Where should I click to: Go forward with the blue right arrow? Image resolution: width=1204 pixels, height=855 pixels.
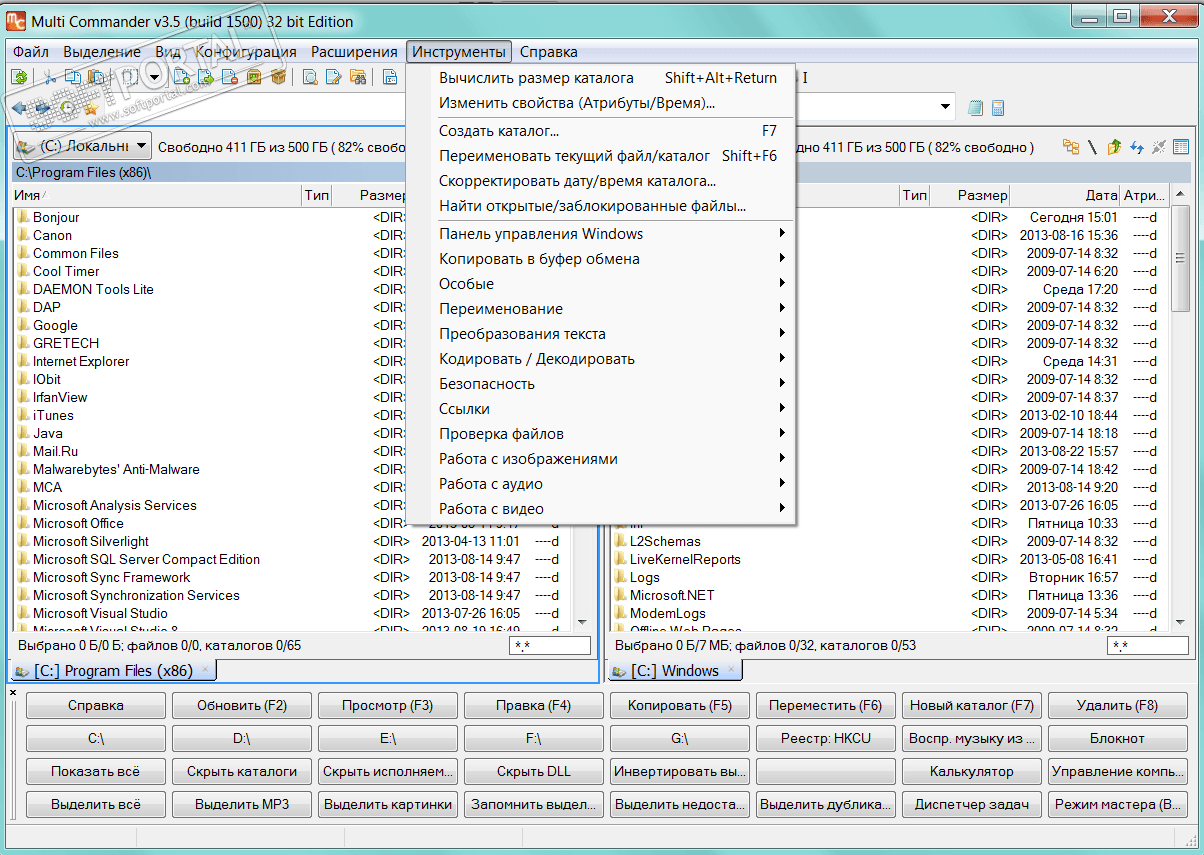coord(42,107)
